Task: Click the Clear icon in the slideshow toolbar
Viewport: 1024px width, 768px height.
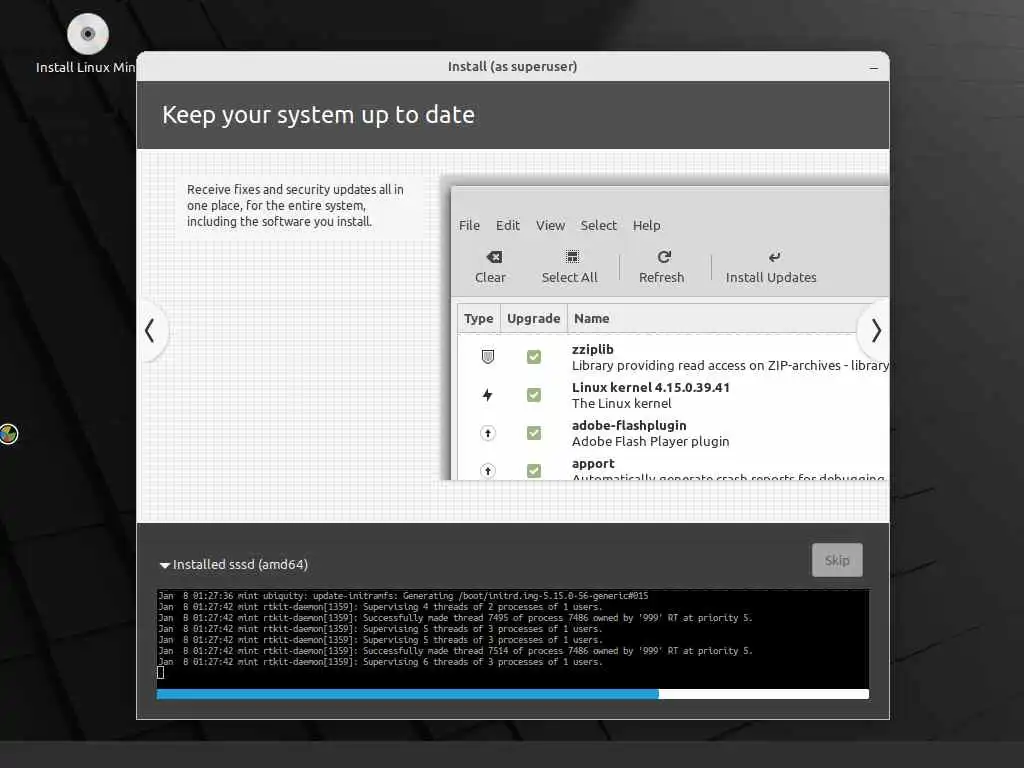Action: click(494, 257)
